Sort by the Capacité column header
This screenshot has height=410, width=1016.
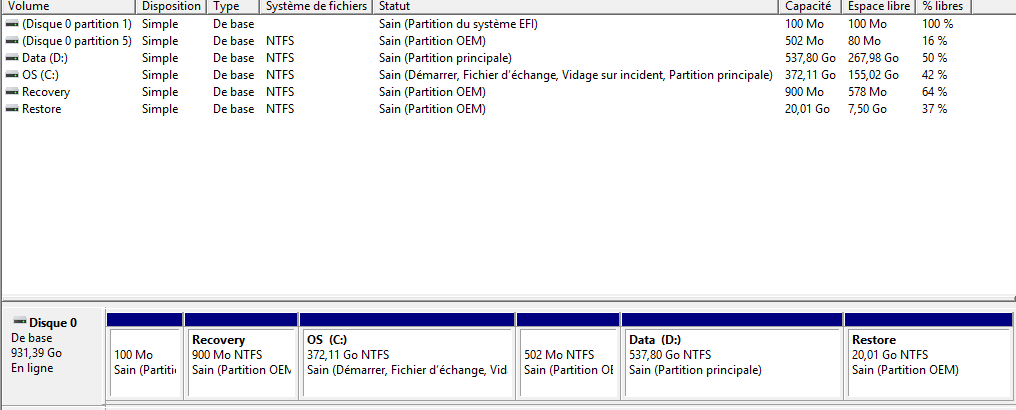811,6
